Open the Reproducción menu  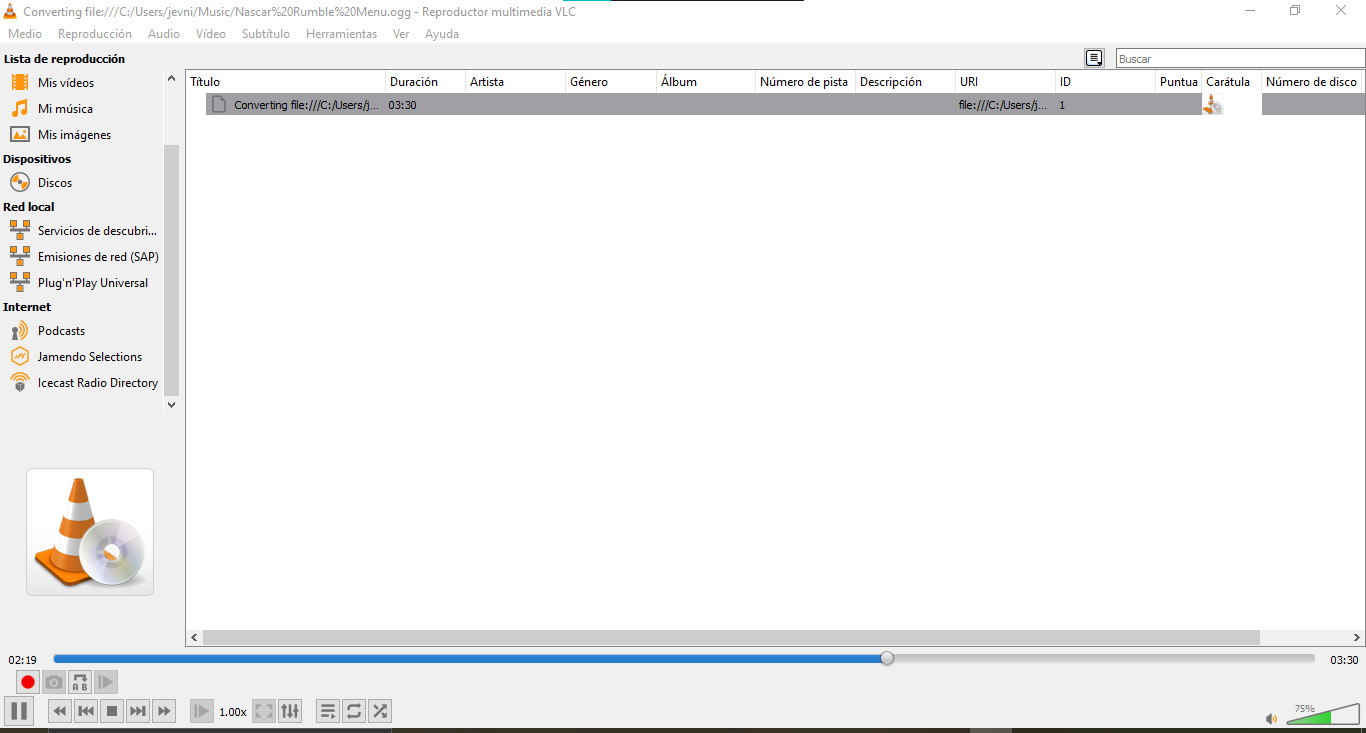point(95,34)
